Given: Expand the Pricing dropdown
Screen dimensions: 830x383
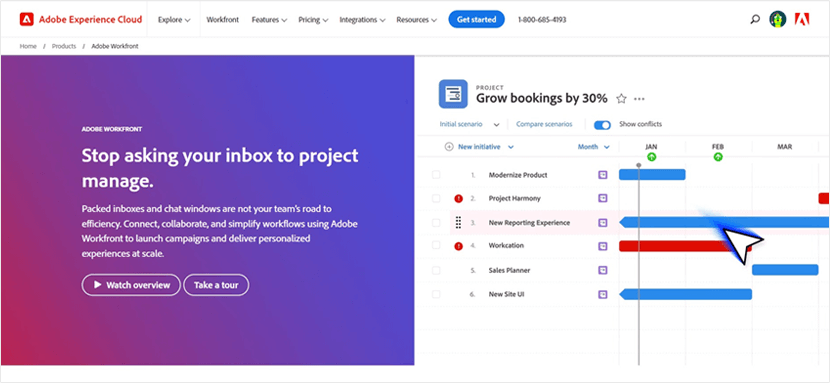Looking at the screenshot, I should [x=313, y=20].
